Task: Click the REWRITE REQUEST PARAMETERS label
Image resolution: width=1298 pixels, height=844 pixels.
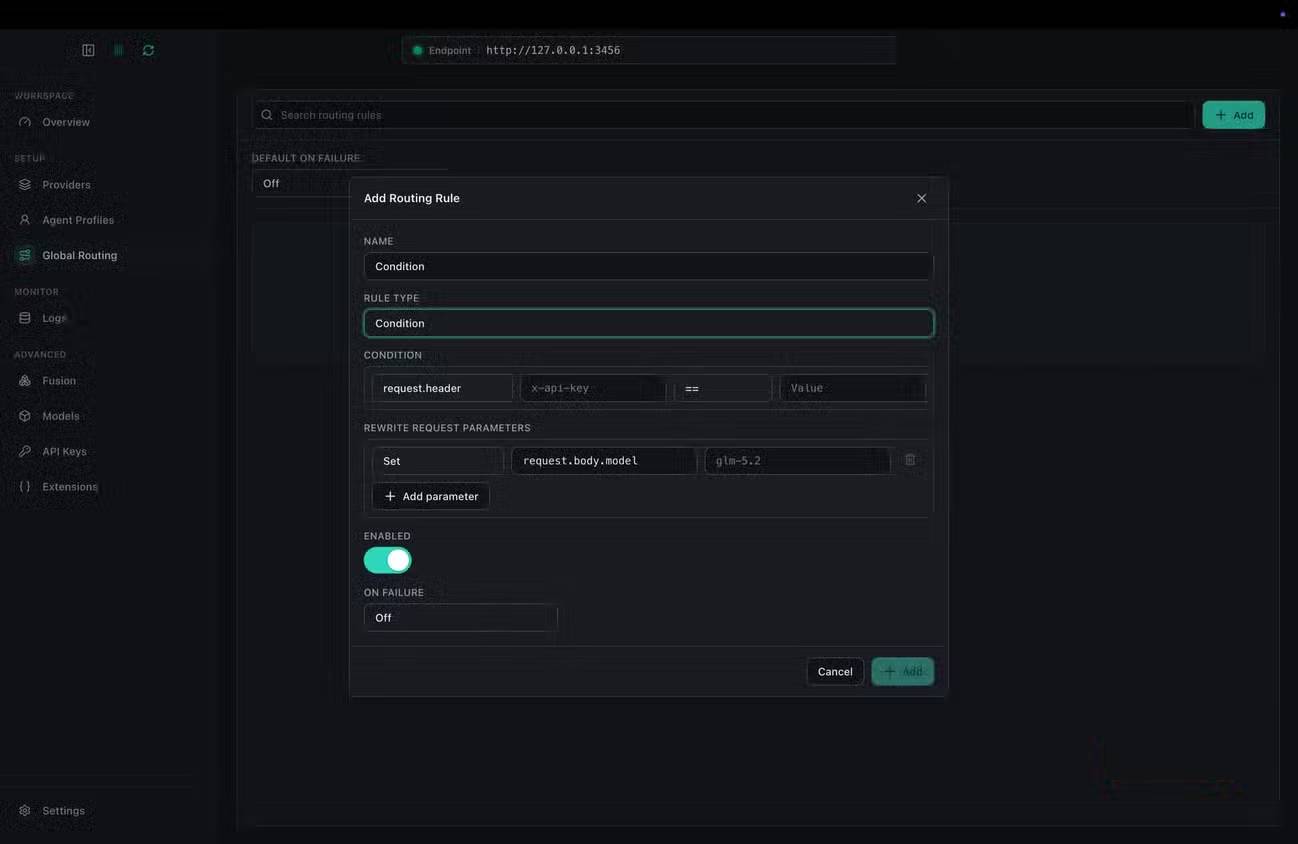Action: 447,428
